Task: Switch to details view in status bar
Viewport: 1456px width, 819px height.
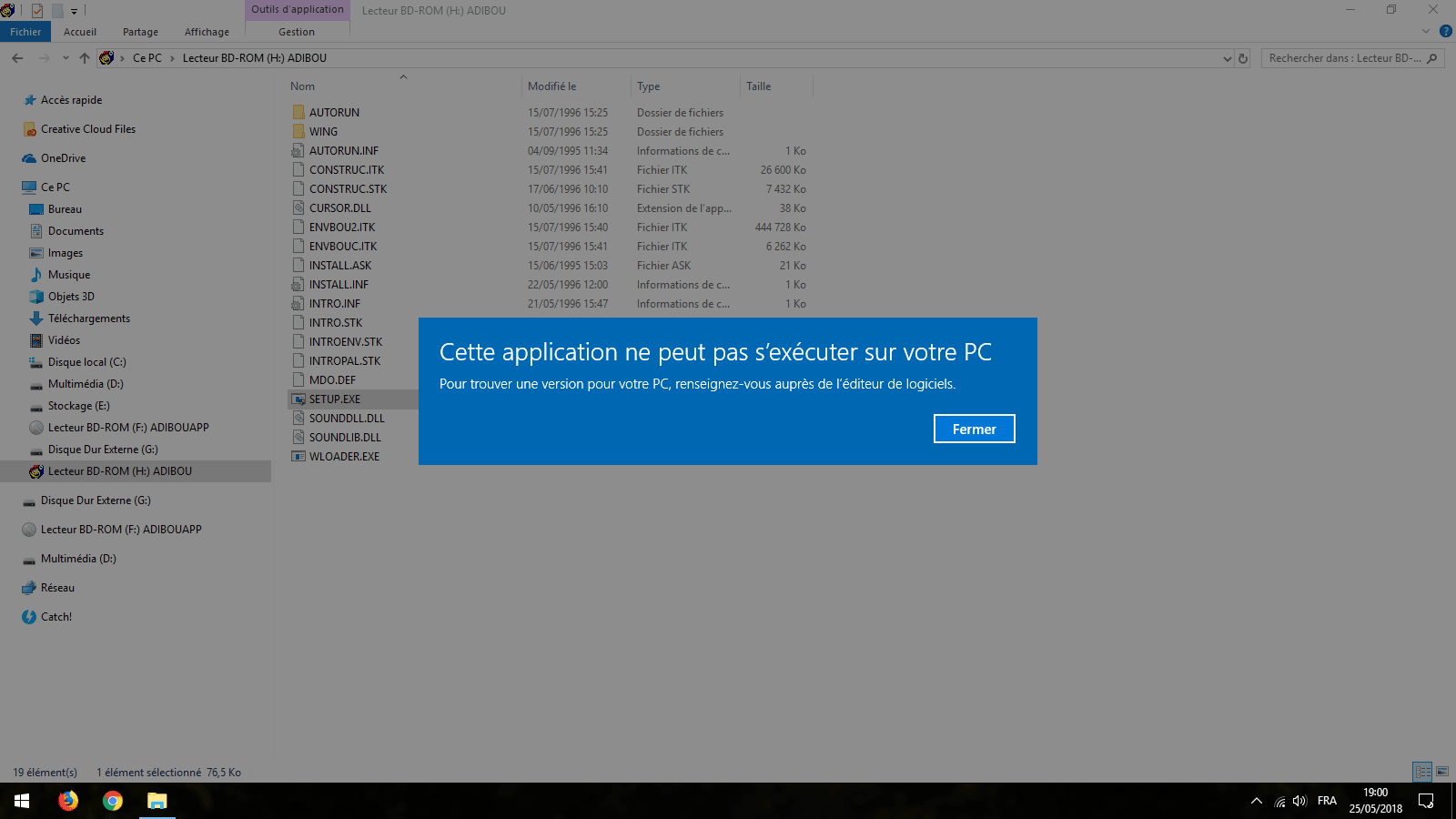Action: click(x=1423, y=772)
